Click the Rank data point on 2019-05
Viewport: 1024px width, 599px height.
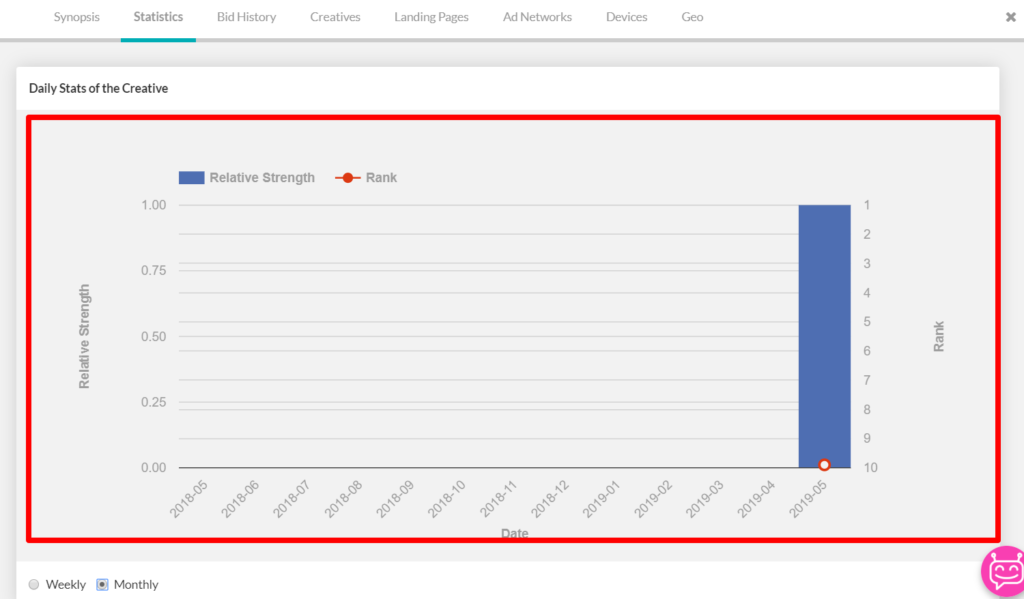824,465
